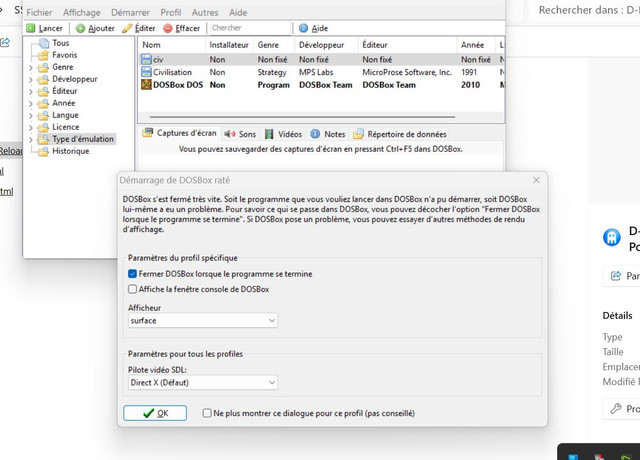
Task: Click the Installateur column header
Action: click(x=229, y=45)
